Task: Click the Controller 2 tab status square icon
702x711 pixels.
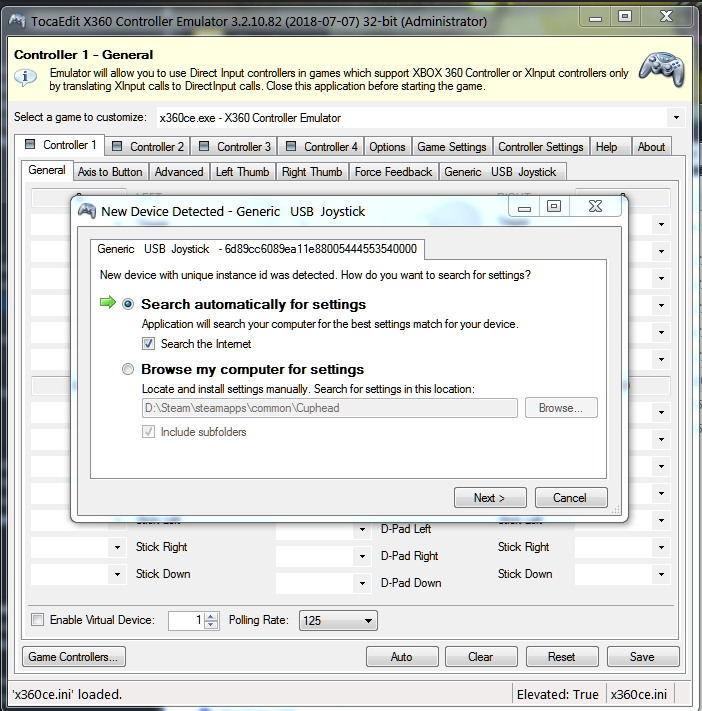Action: [x=117, y=146]
